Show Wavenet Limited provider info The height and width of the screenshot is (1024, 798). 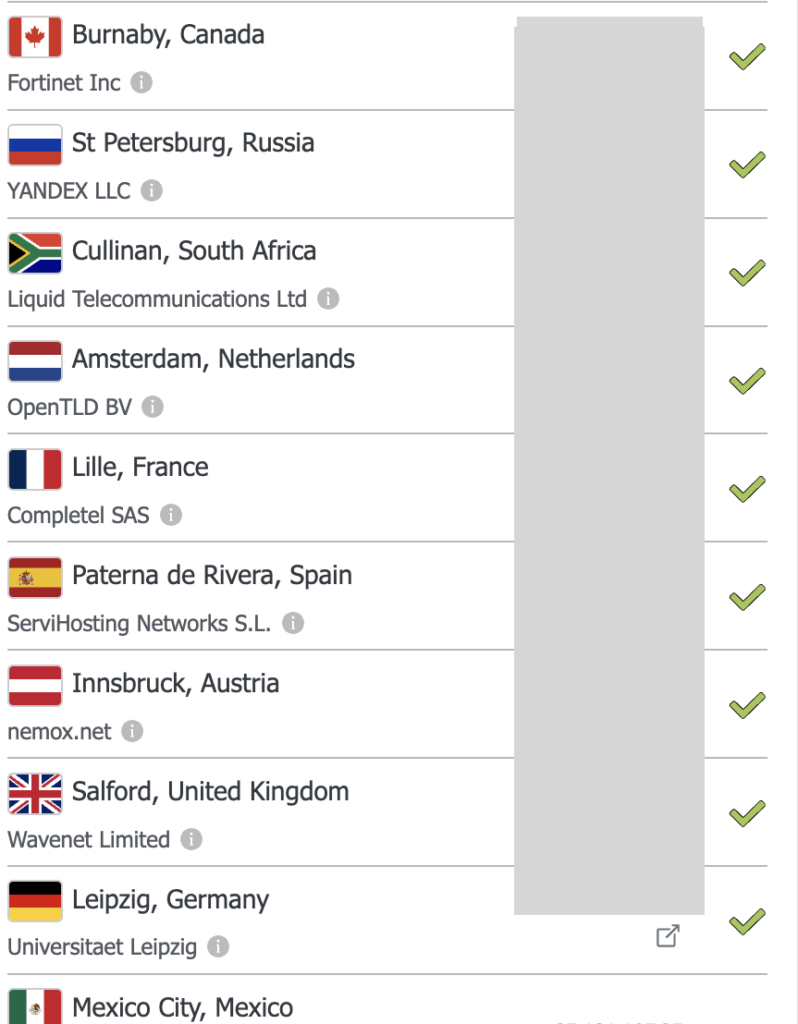pos(191,839)
